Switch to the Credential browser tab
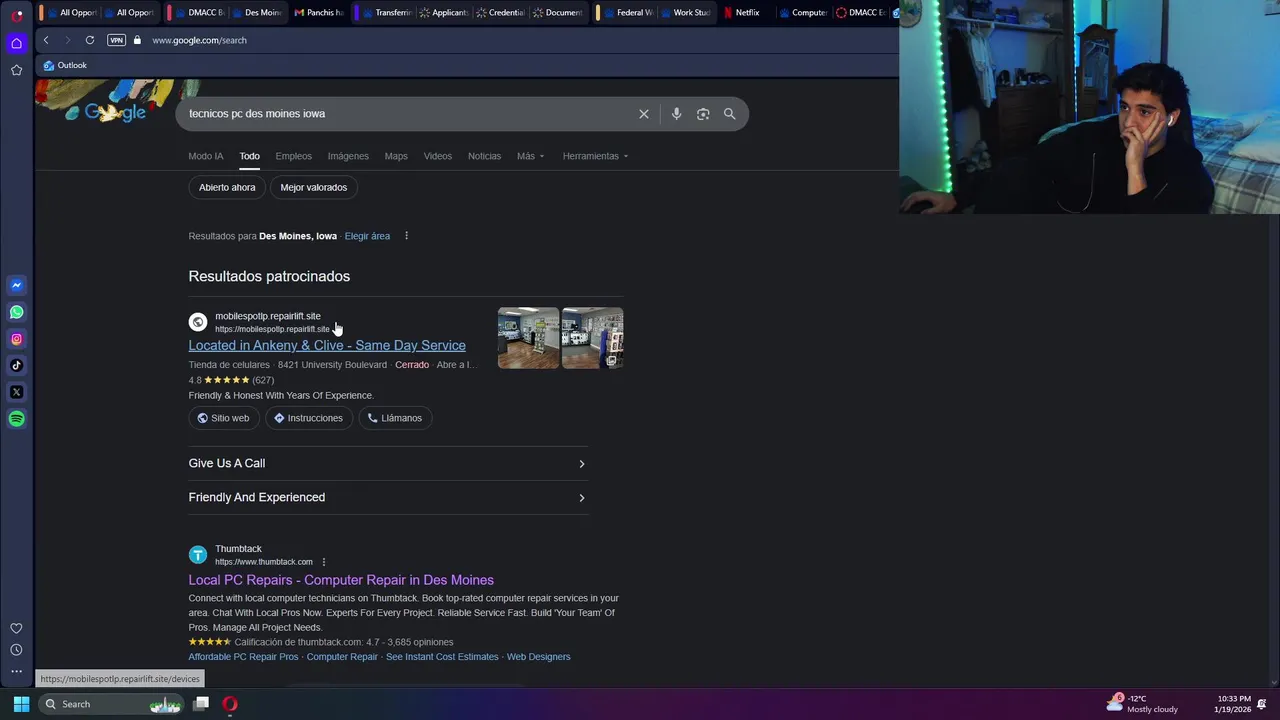The width and height of the screenshot is (1280, 720). coord(500,13)
